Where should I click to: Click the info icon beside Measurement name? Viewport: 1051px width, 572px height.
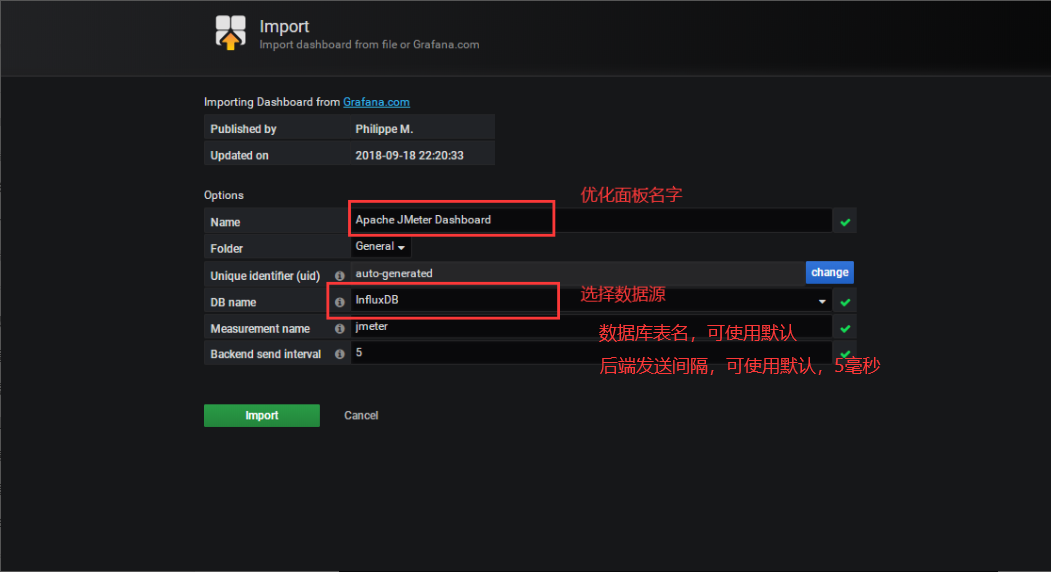pyautogui.click(x=340, y=329)
